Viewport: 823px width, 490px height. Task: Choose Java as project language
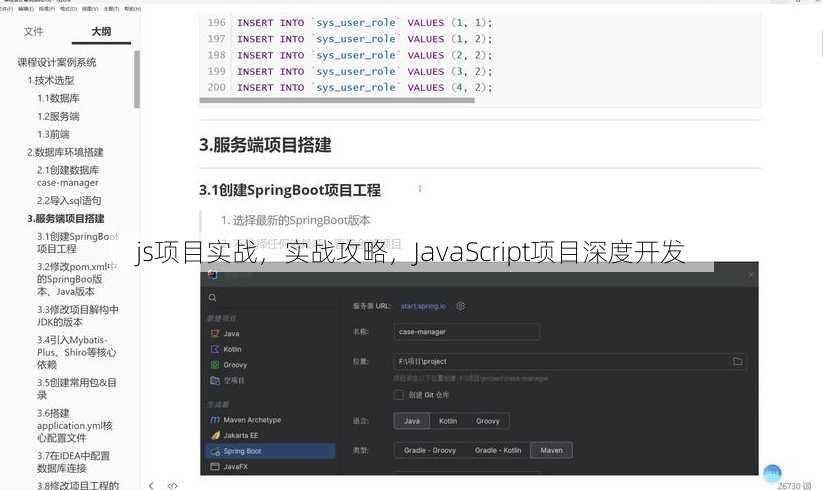coord(412,421)
